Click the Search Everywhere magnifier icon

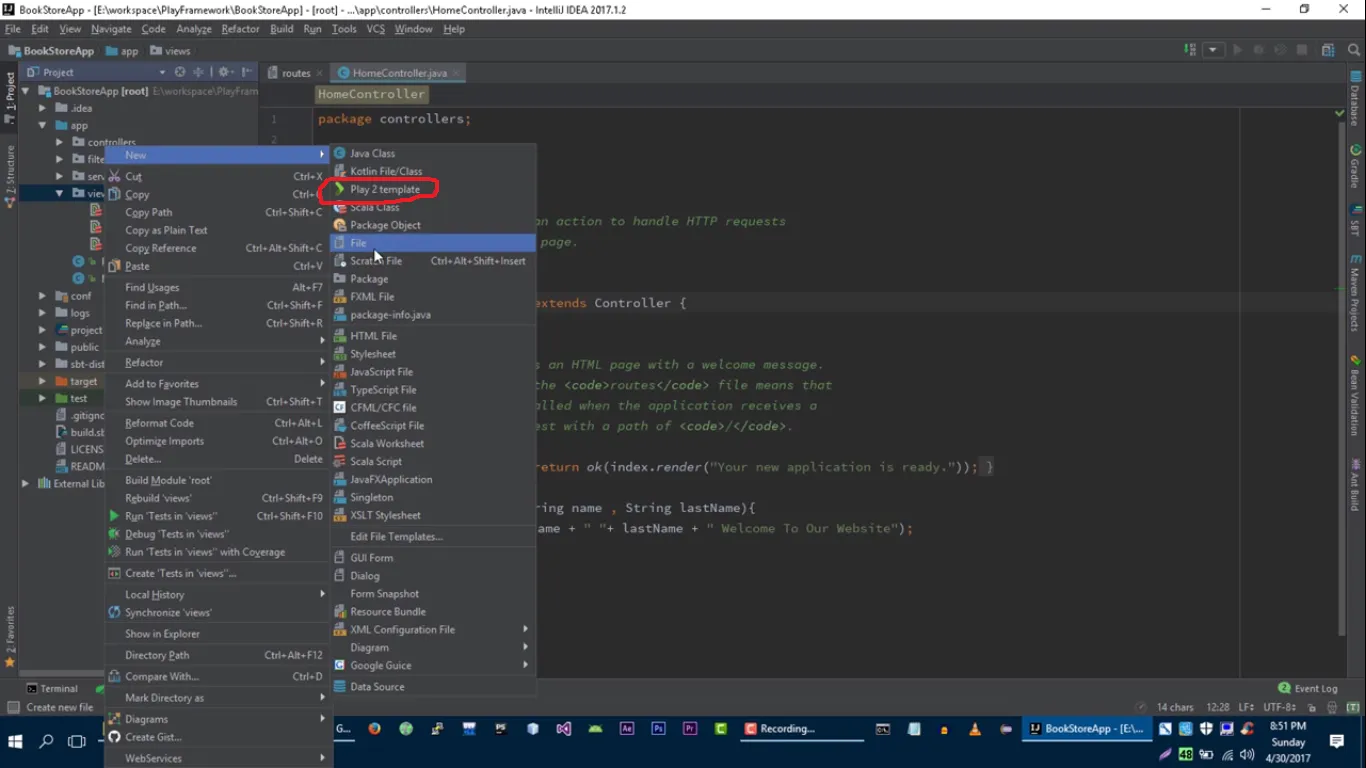[x=1353, y=50]
